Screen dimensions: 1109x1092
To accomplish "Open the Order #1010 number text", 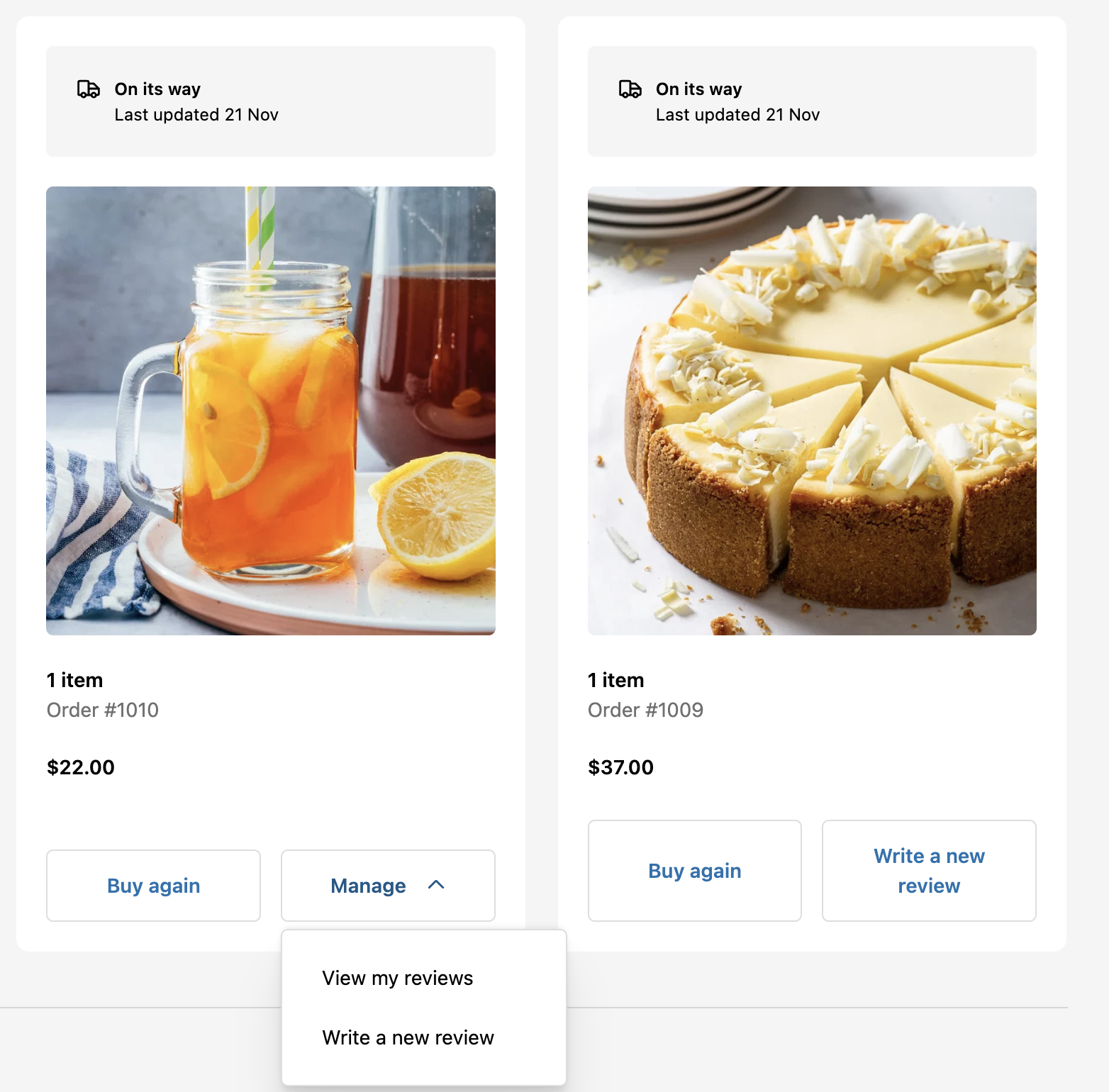I will pos(103,710).
